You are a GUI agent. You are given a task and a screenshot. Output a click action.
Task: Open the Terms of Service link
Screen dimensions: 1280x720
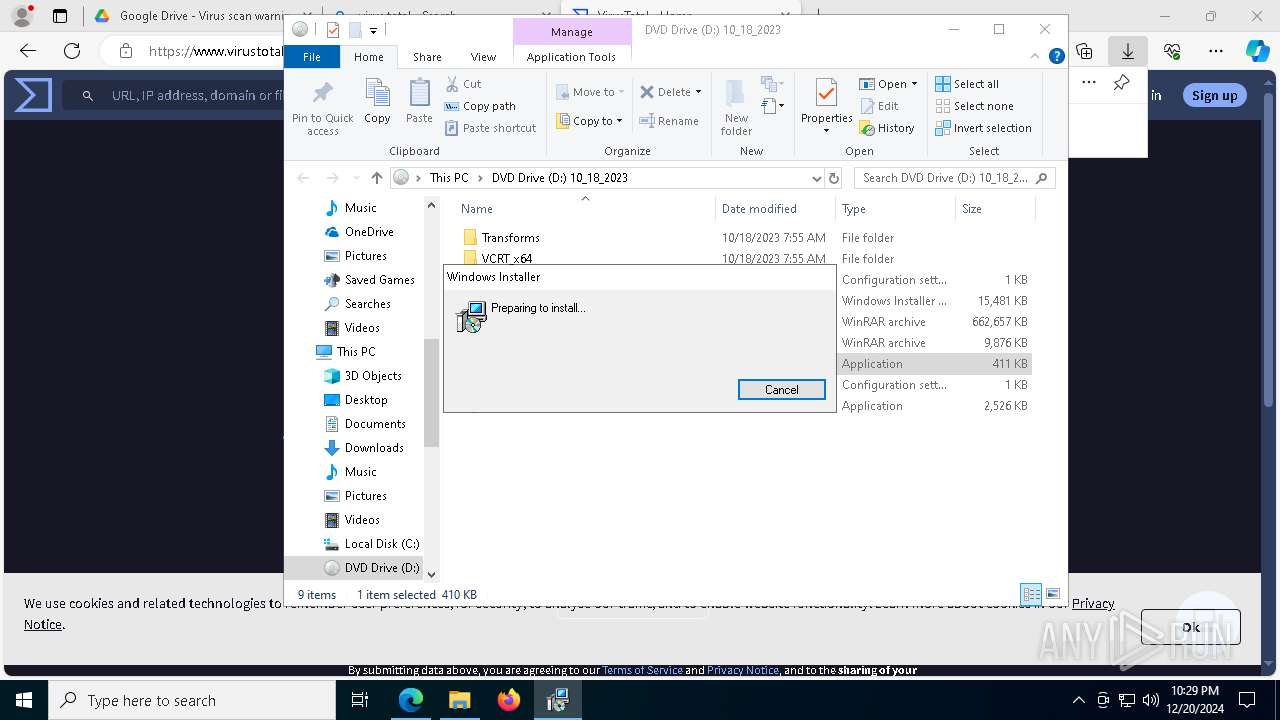pos(642,670)
